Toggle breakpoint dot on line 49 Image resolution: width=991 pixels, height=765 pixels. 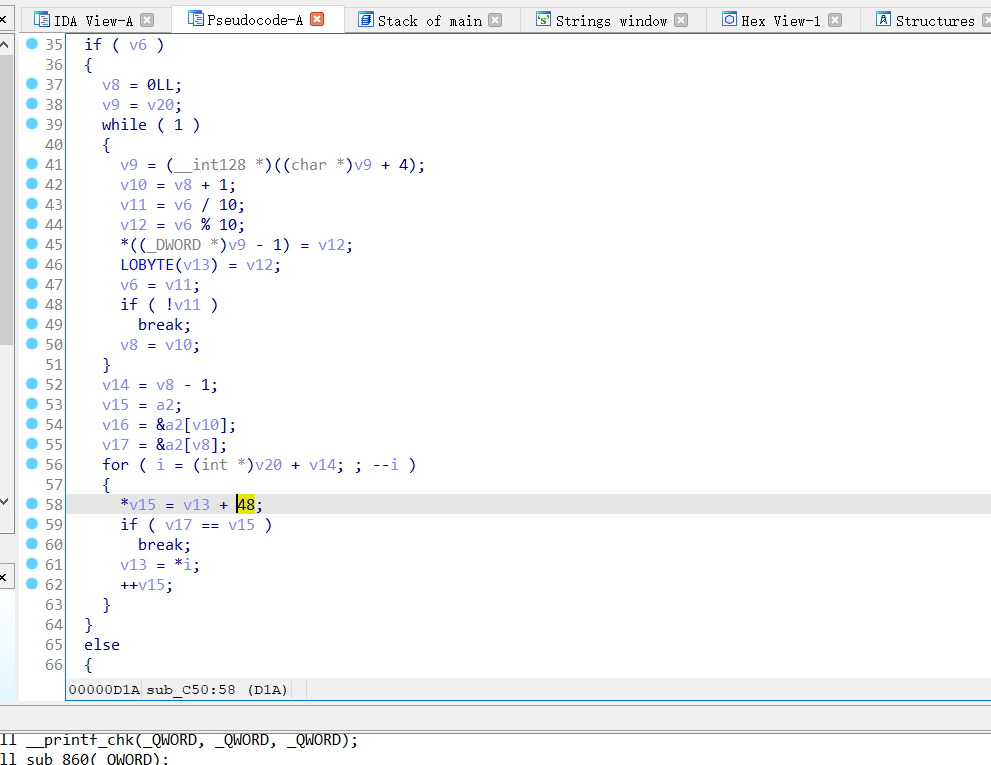31,324
